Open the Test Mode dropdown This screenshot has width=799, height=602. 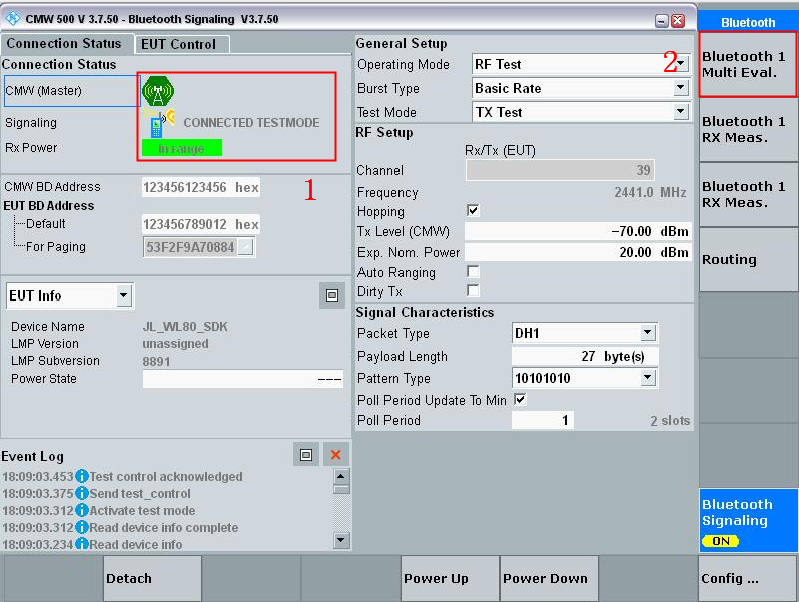[681, 111]
